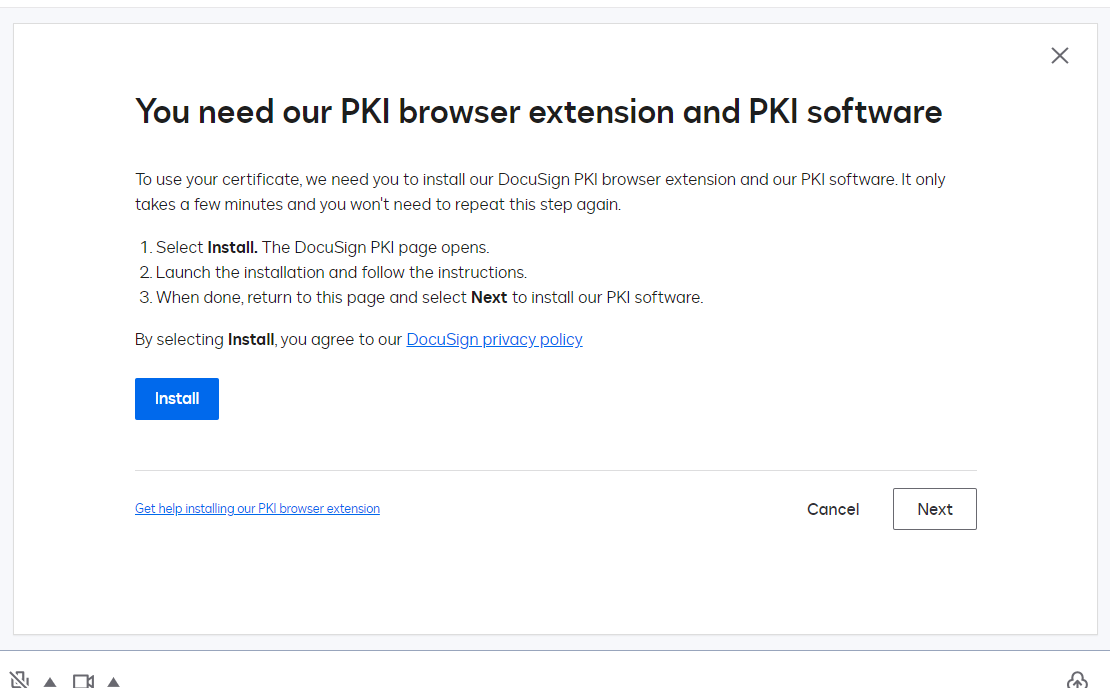Click the blue Install button
Viewport: 1110px width, 688px height.
[x=177, y=399]
